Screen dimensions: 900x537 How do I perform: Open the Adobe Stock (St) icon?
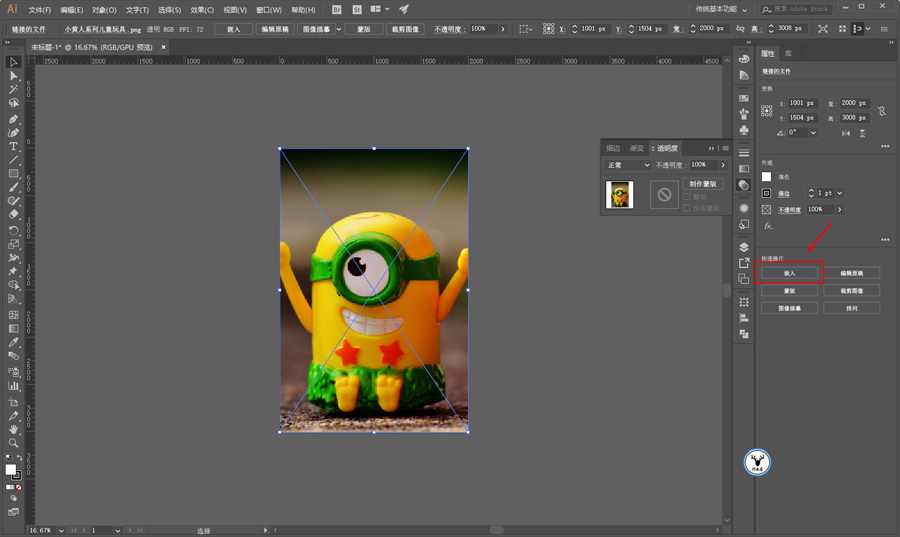click(356, 9)
